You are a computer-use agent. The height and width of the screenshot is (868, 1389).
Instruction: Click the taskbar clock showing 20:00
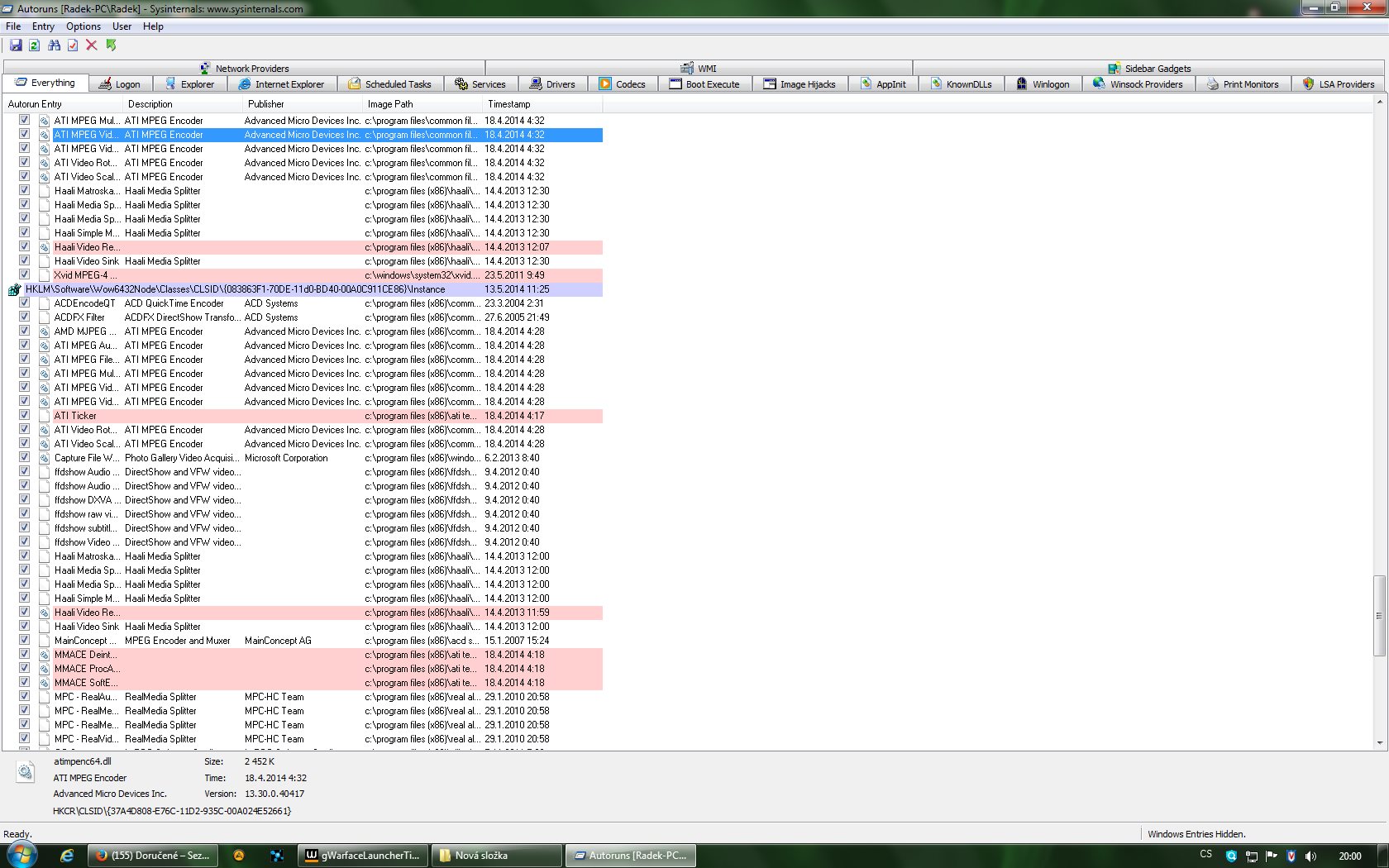(x=1350, y=856)
